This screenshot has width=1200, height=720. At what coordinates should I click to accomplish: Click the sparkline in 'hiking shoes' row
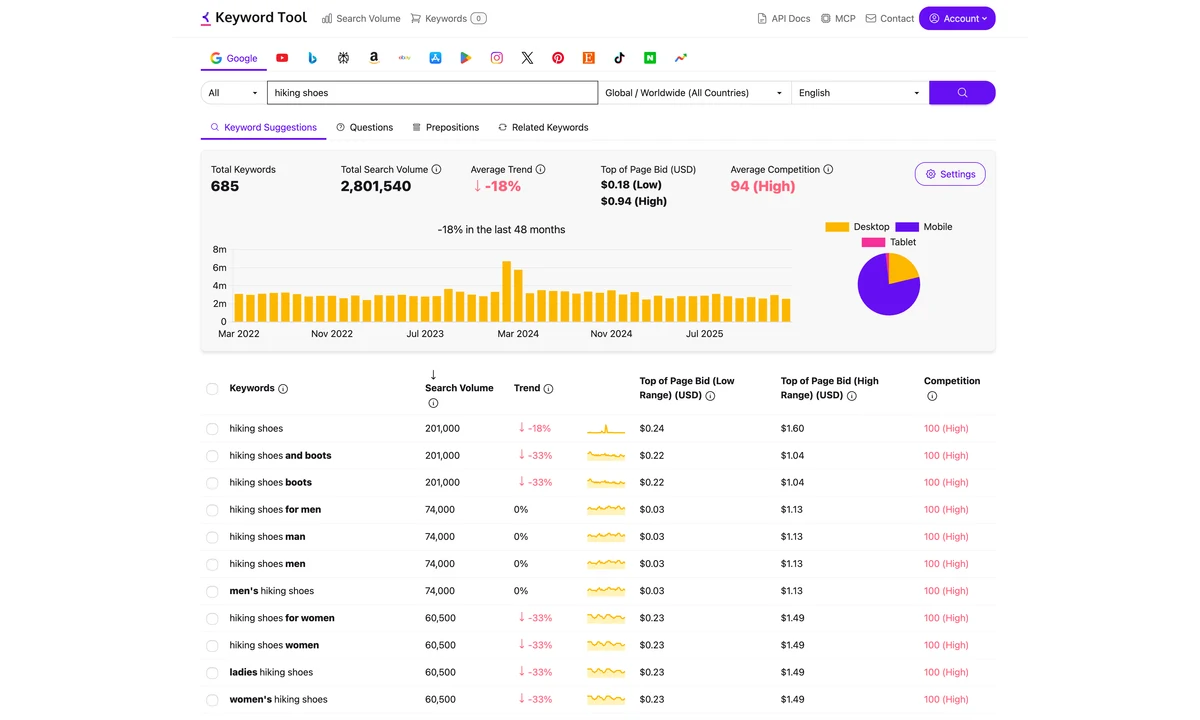click(606, 429)
